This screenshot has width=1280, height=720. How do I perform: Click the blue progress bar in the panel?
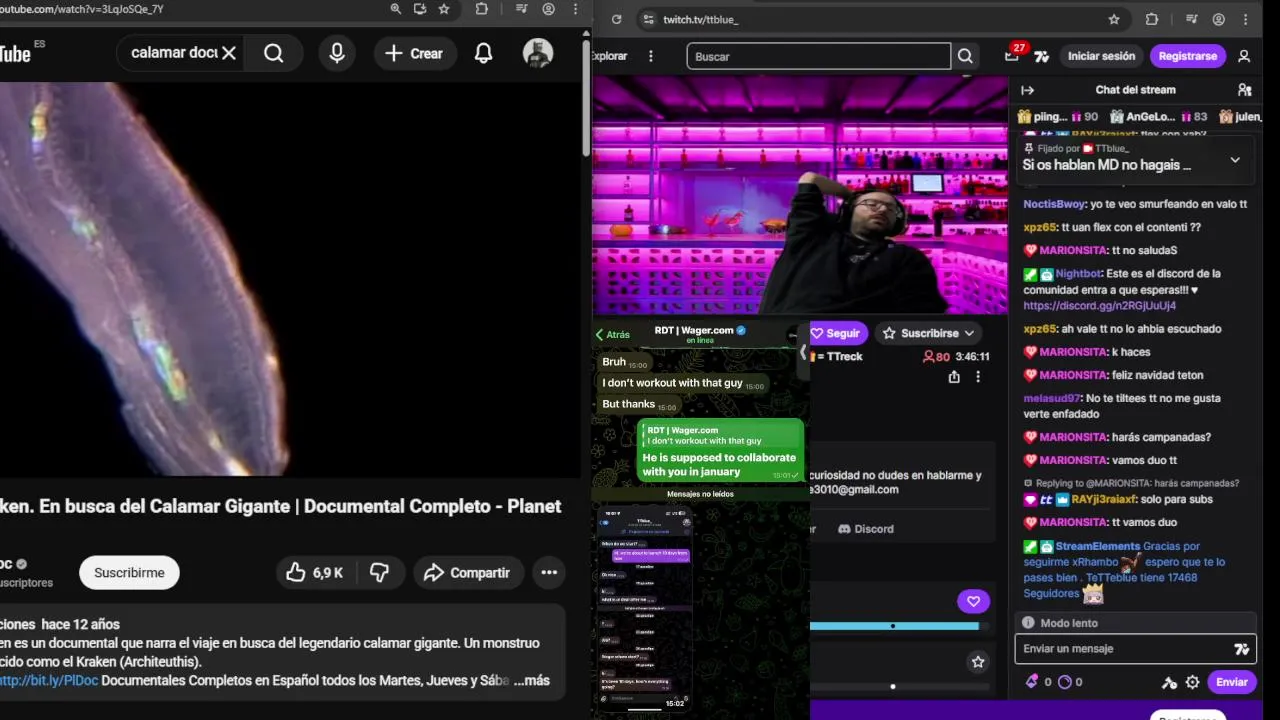[x=894, y=626]
